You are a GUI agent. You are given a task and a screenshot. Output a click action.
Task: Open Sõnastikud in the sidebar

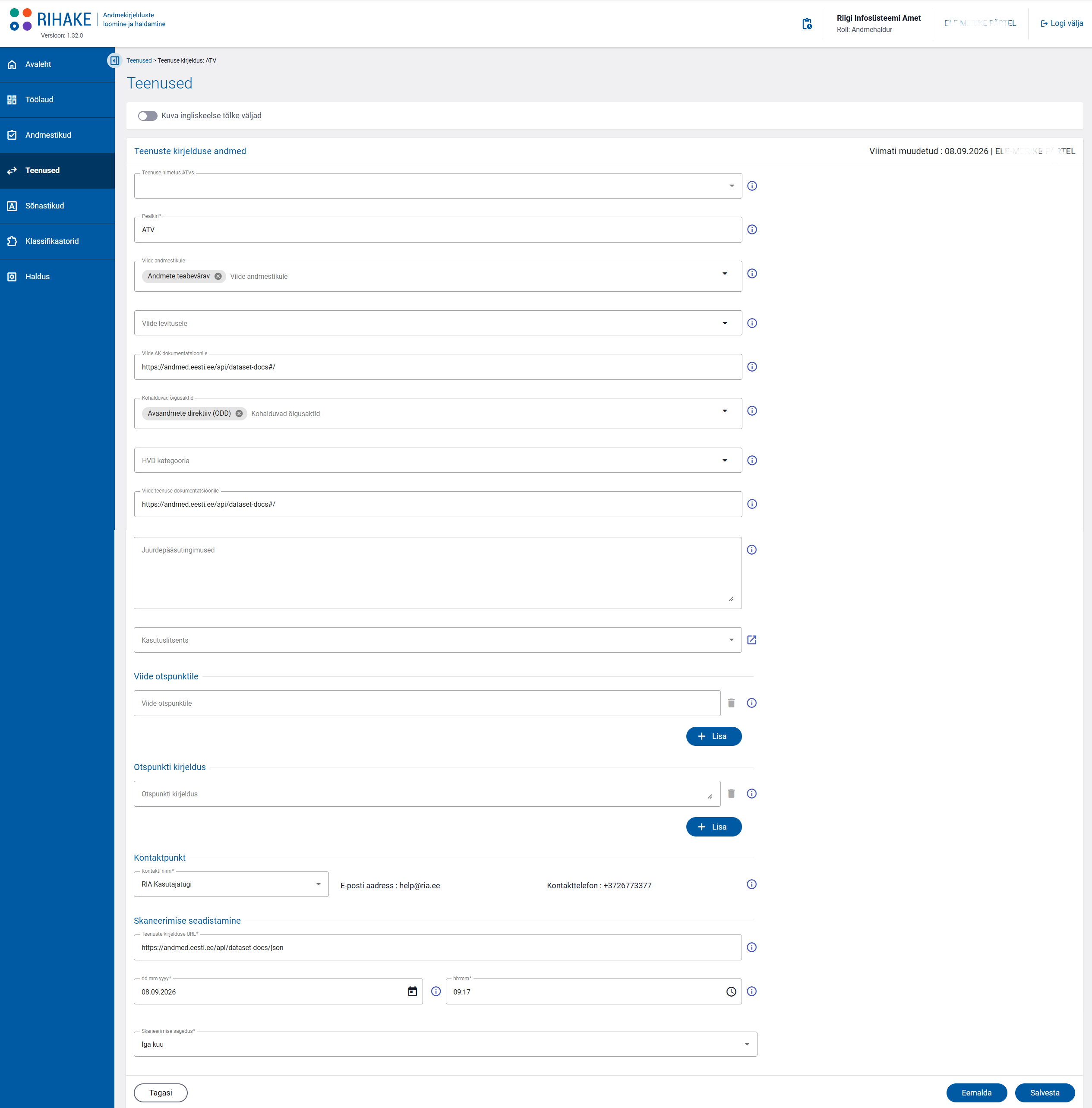pos(57,206)
